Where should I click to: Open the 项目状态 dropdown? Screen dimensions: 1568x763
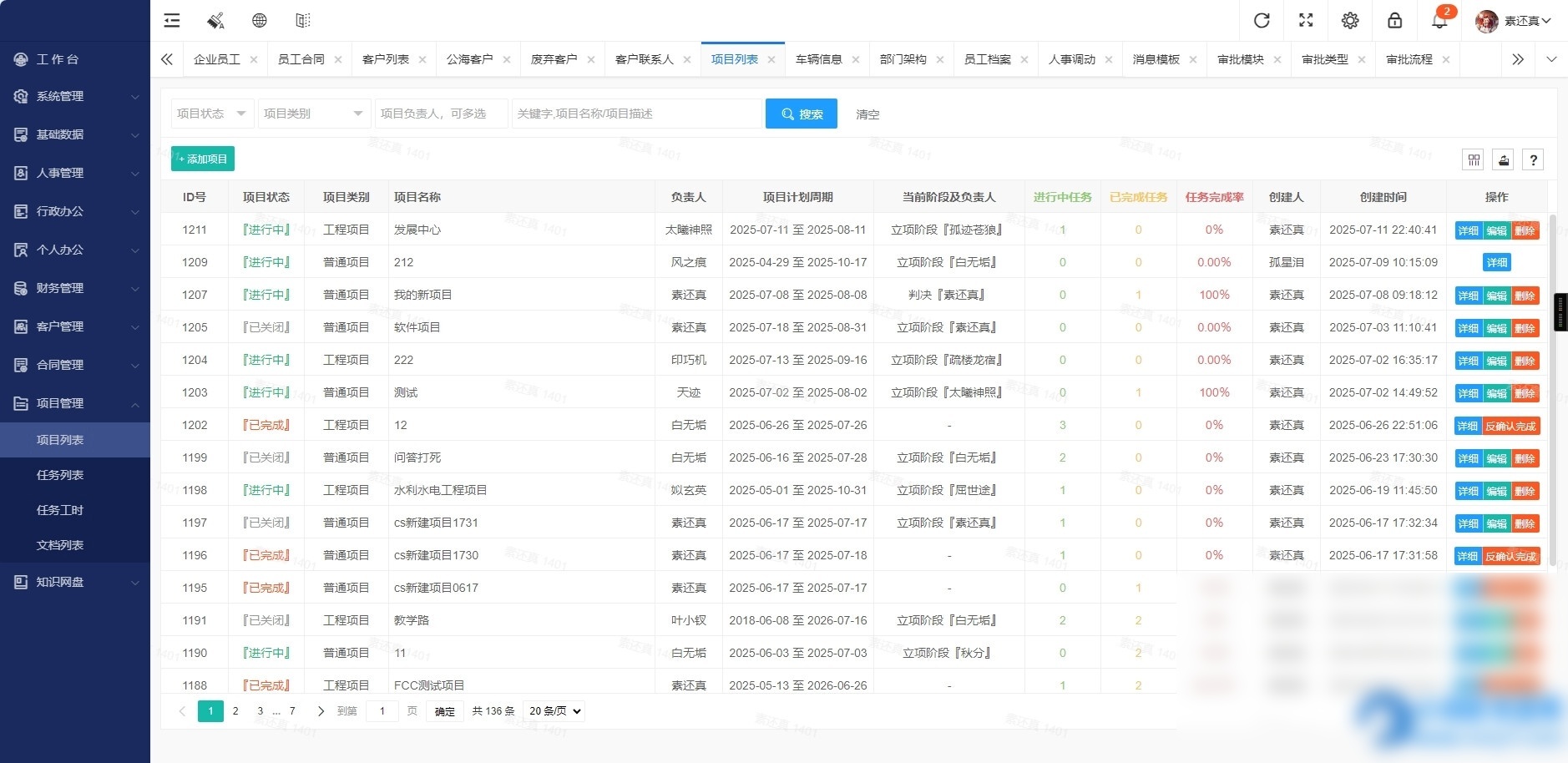211,113
